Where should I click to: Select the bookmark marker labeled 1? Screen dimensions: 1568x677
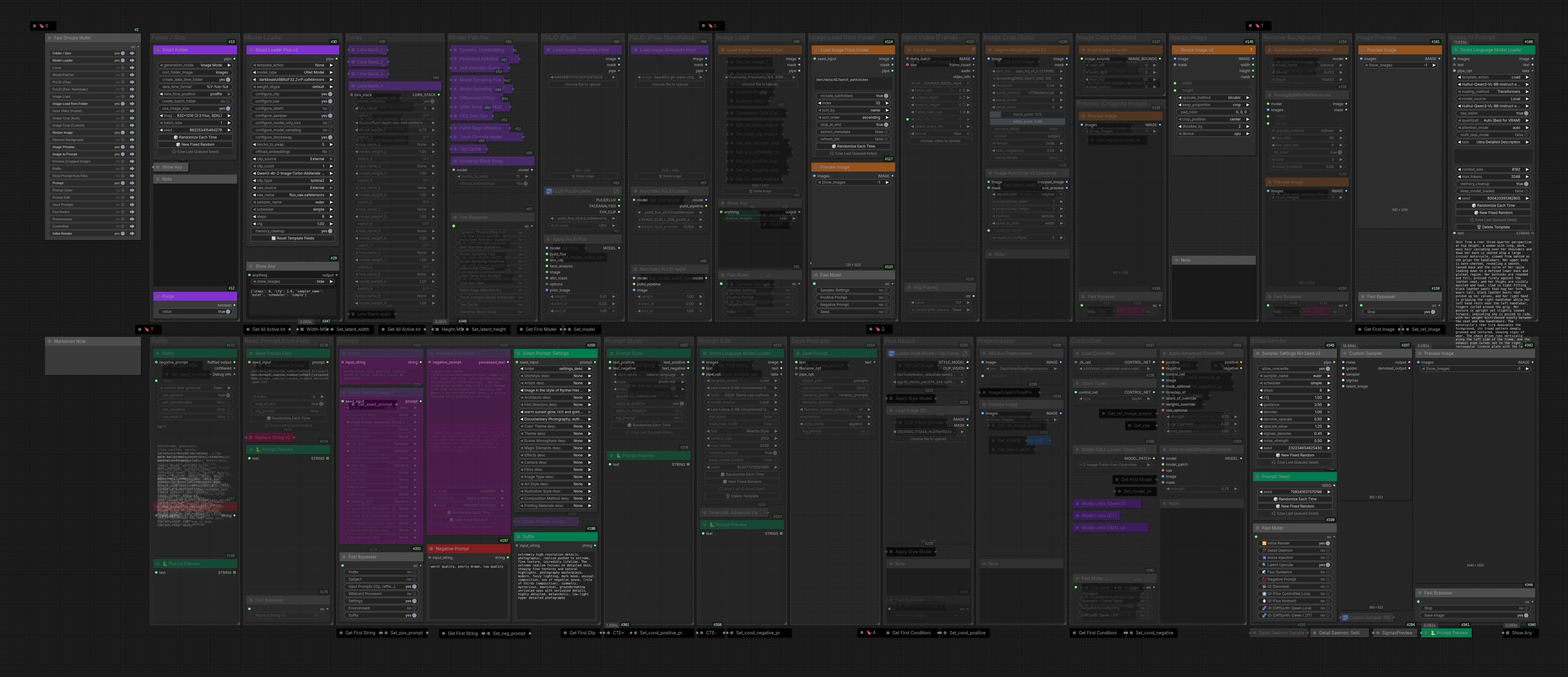click(1259, 26)
